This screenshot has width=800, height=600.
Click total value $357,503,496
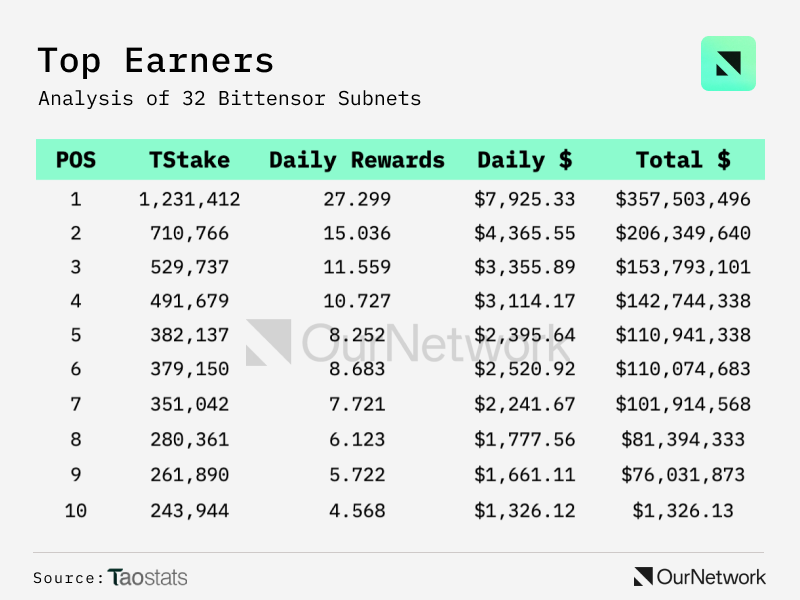(683, 200)
